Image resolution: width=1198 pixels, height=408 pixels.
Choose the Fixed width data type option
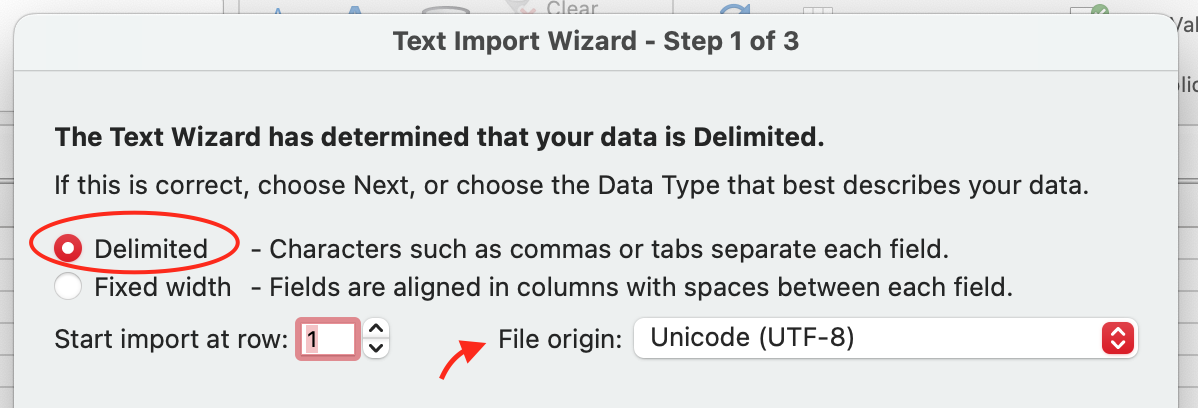click(69, 287)
